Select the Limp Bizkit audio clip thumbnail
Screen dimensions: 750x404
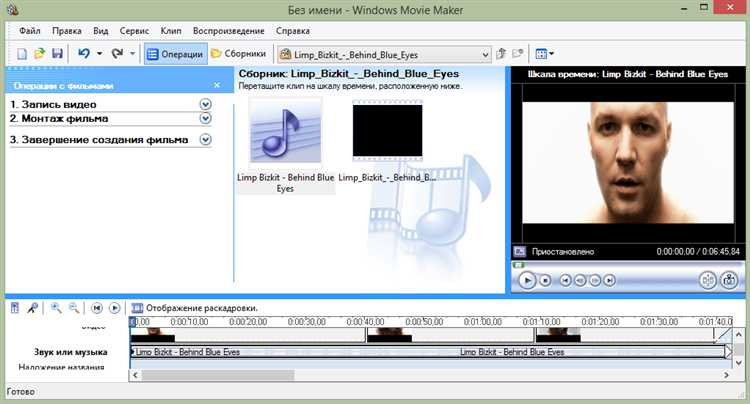285,131
